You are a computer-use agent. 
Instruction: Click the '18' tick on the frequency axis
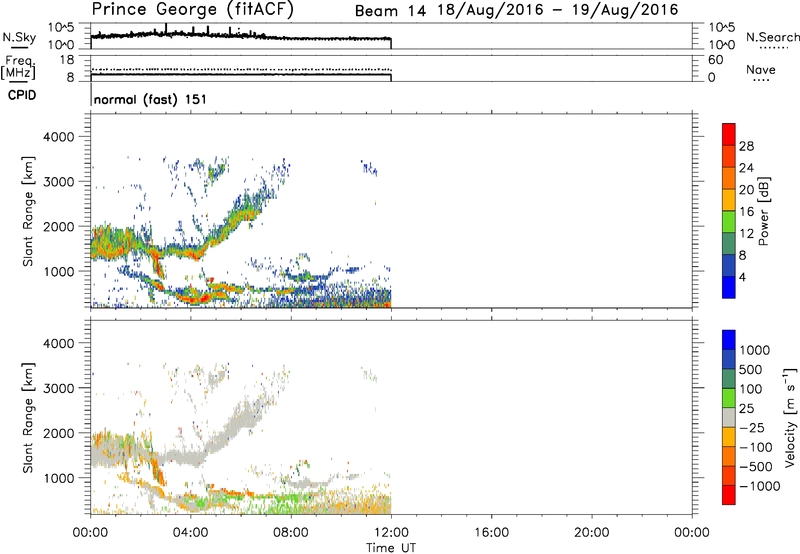point(67,60)
